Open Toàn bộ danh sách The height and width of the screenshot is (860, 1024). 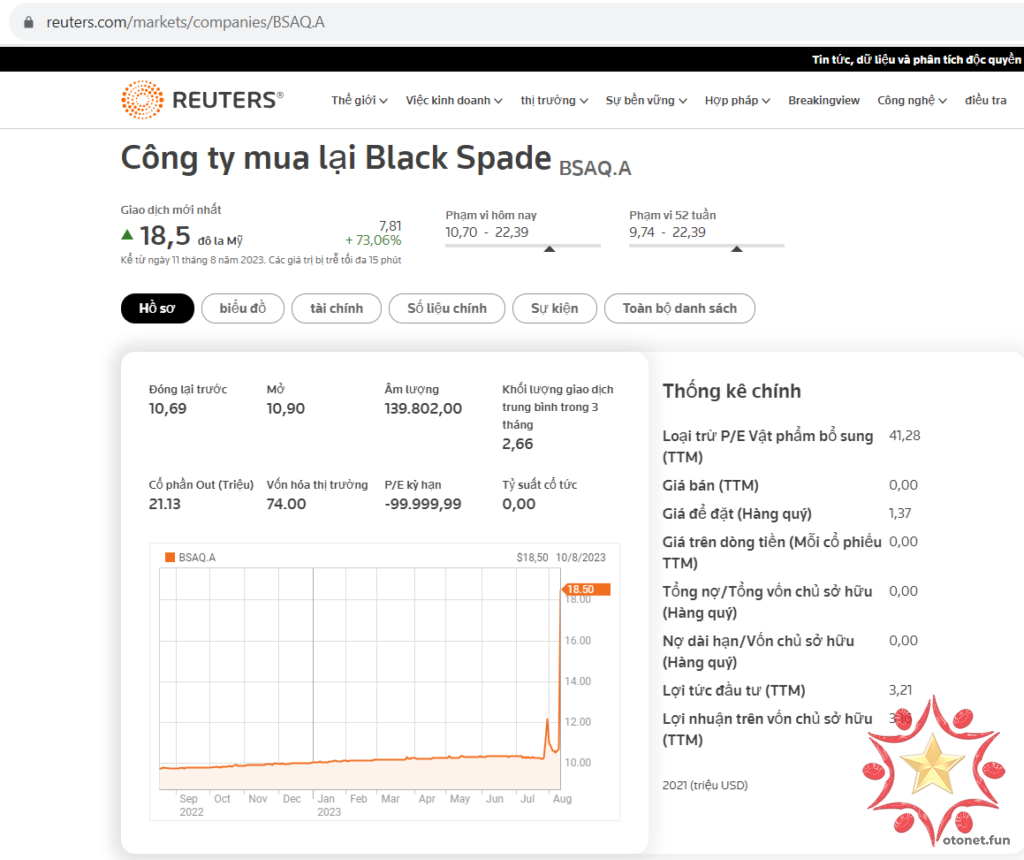pyautogui.click(x=679, y=308)
